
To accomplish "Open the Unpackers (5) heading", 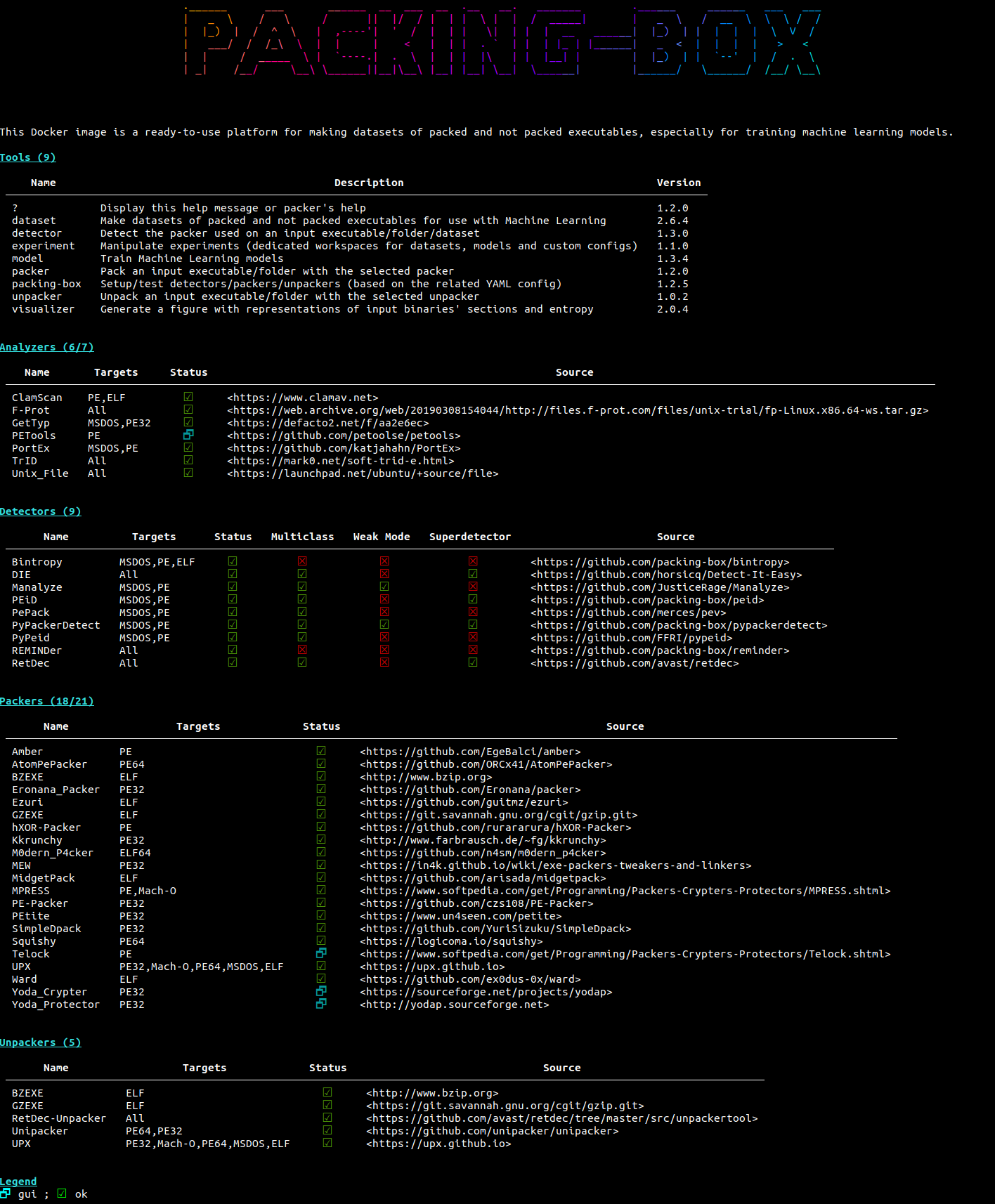I will [x=41, y=1042].
